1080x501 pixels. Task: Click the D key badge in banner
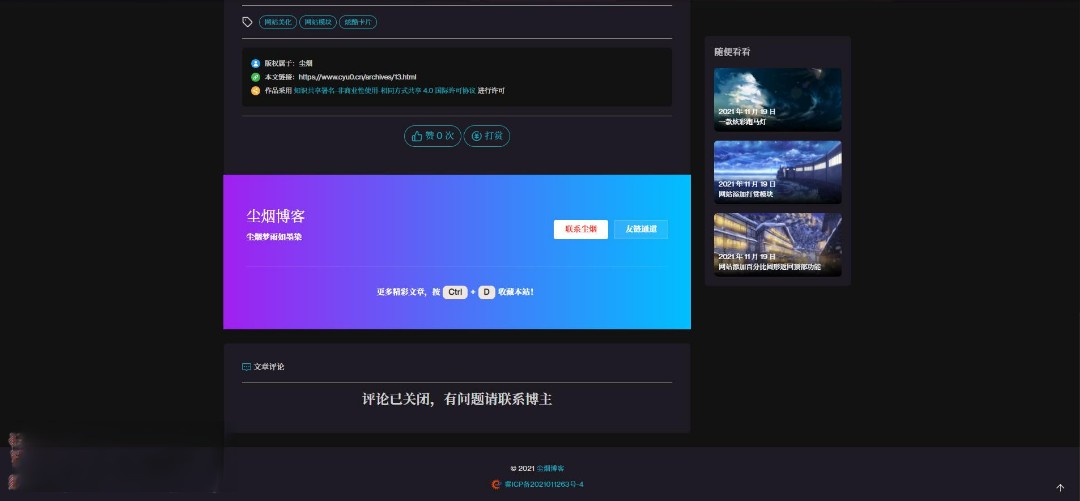(486, 292)
